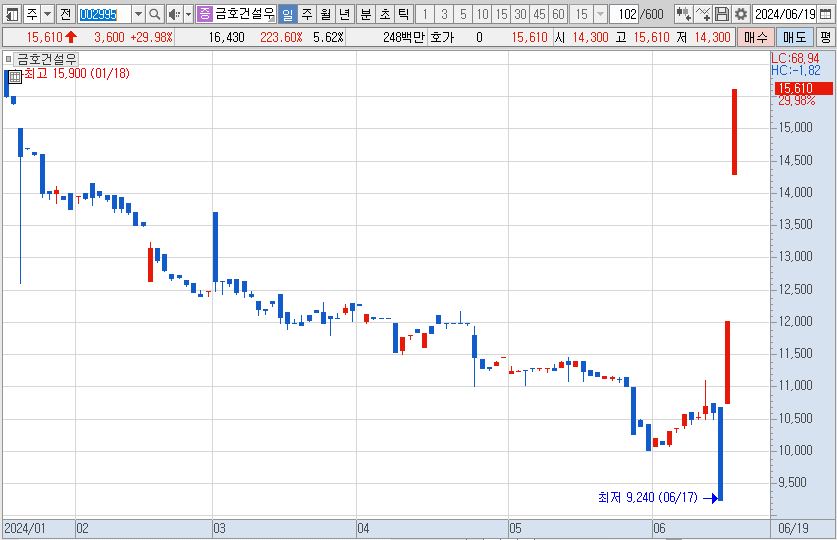
Task: Click the stock code field 002995
Action: point(104,14)
